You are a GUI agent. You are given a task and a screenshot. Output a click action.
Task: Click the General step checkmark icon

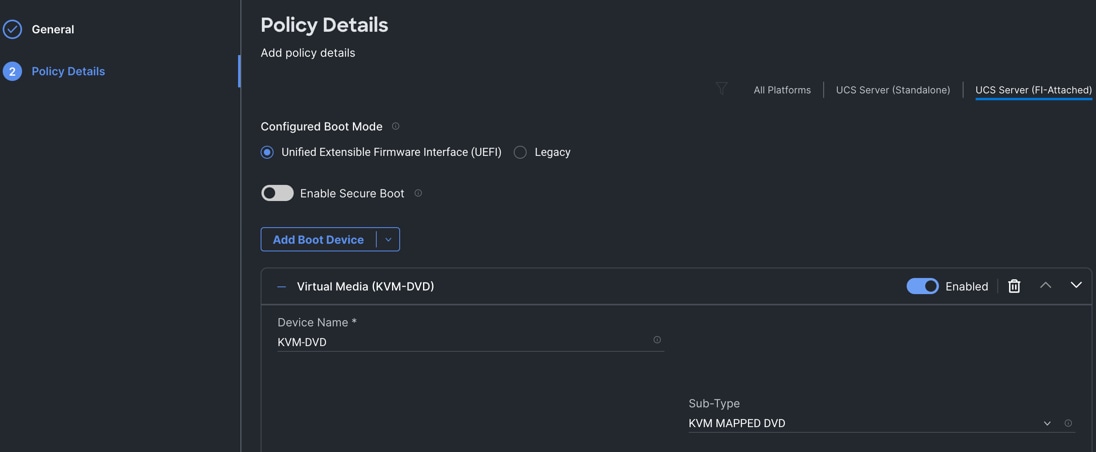point(12,29)
